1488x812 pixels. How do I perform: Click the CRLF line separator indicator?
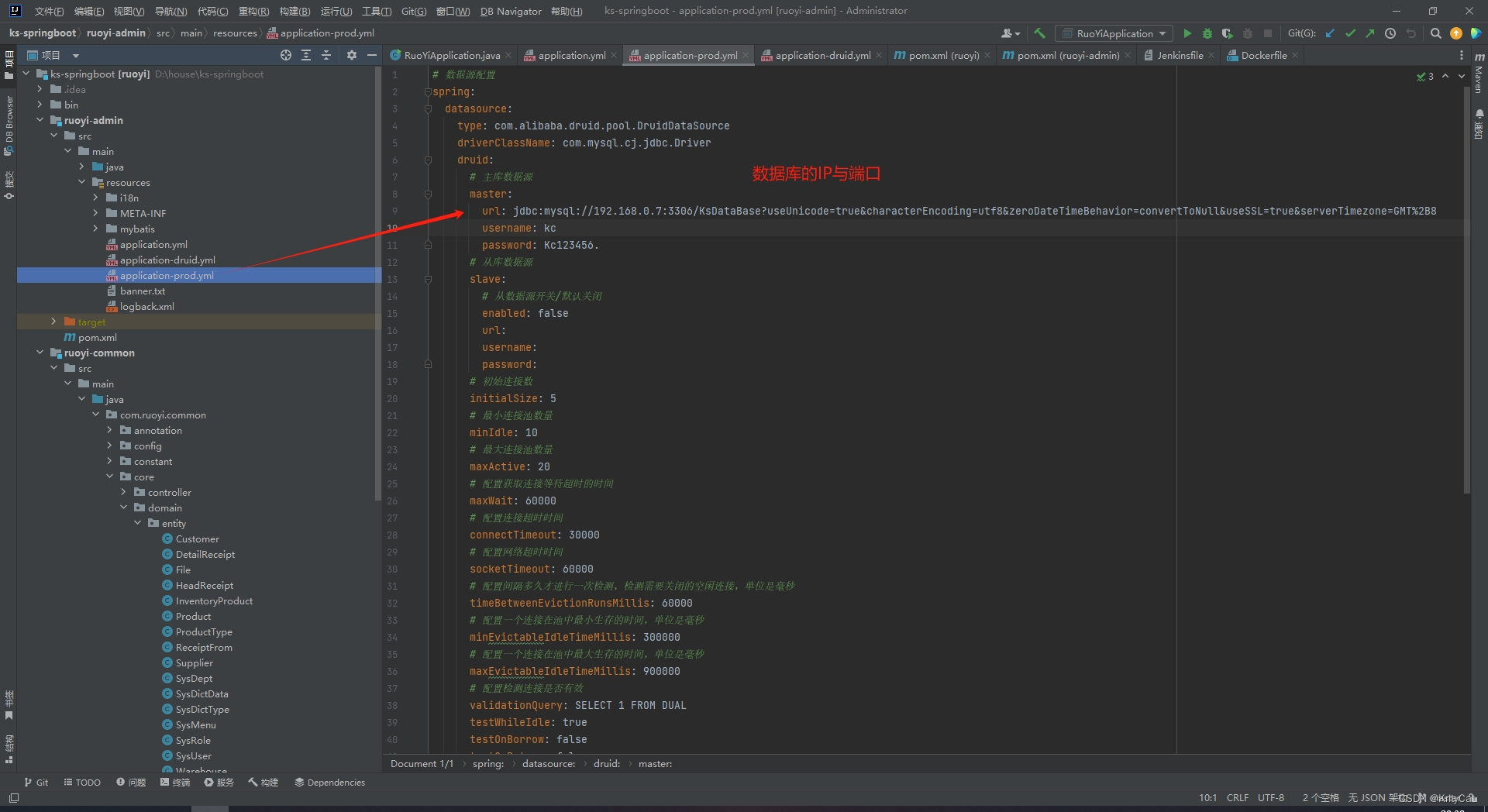1237,797
